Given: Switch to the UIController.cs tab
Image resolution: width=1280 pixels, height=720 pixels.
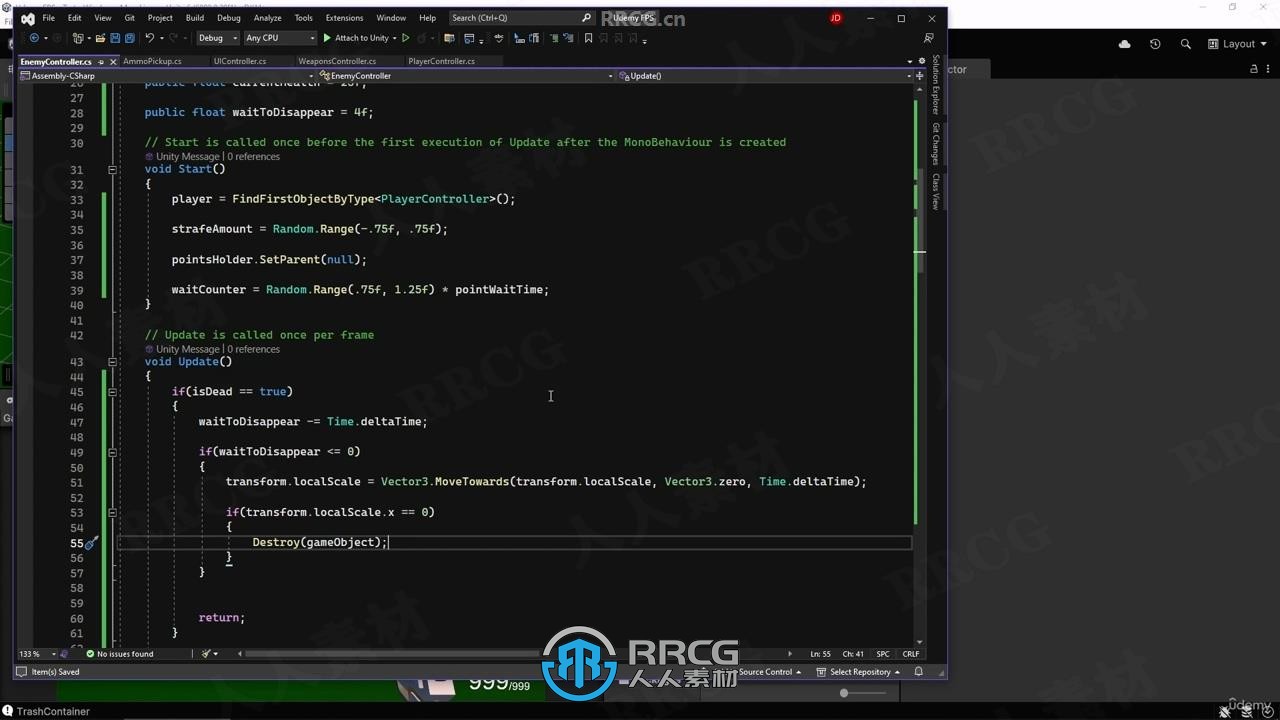Looking at the screenshot, I should click(x=240, y=61).
